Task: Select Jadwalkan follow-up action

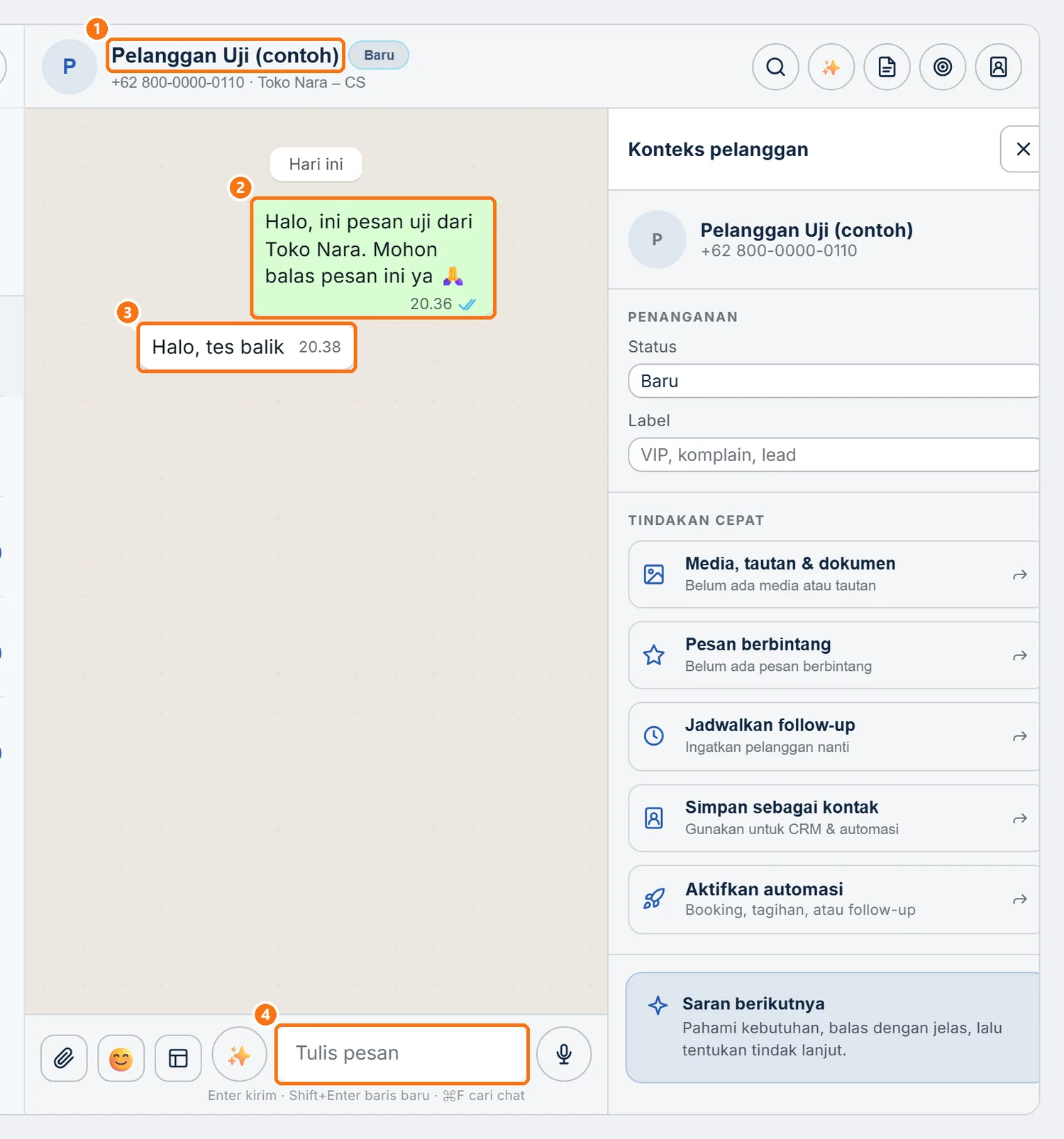Action: tap(833, 736)
